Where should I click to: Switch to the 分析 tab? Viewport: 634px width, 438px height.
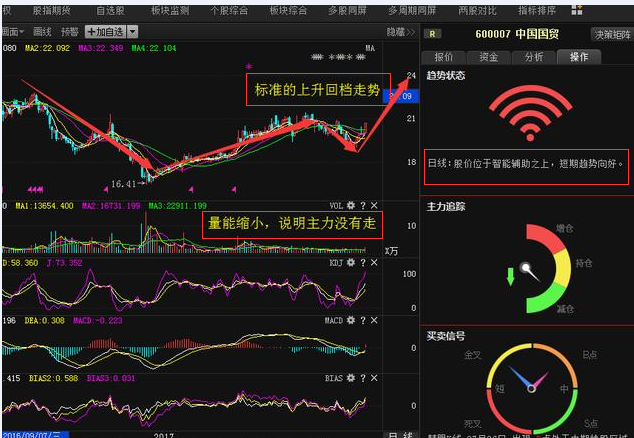click(534, 57)
